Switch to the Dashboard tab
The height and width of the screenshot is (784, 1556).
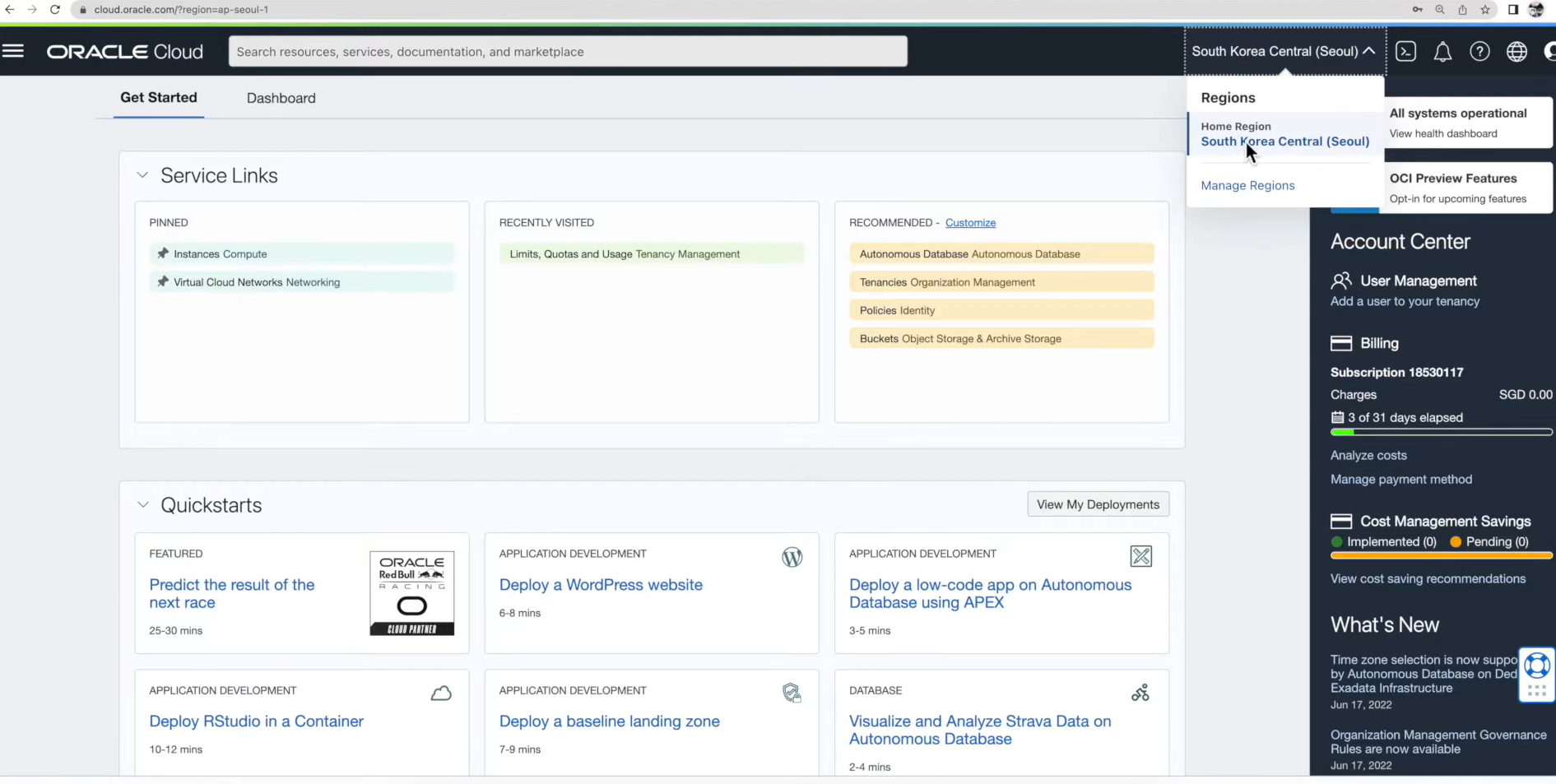coord(281,98)
